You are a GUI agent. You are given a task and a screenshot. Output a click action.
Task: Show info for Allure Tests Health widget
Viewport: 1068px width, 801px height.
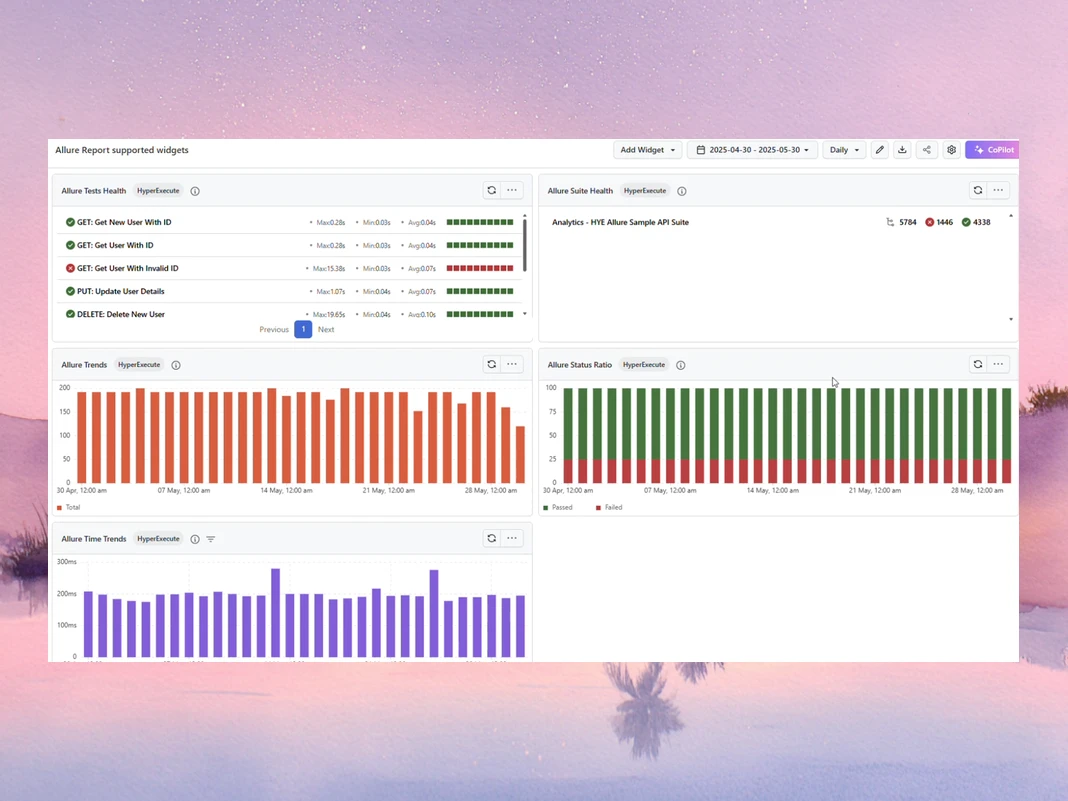[195, 191]
